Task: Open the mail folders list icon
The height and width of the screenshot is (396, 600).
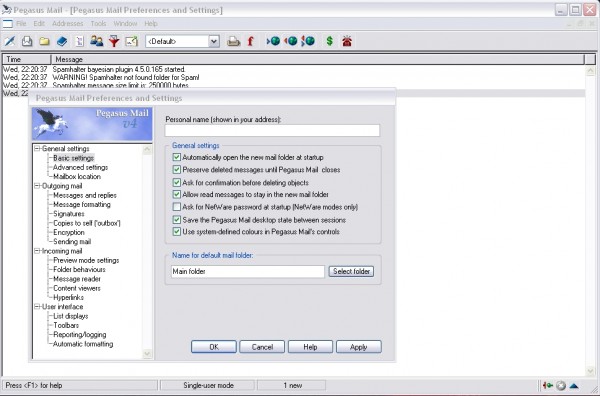Action: (x=44, y=41)
